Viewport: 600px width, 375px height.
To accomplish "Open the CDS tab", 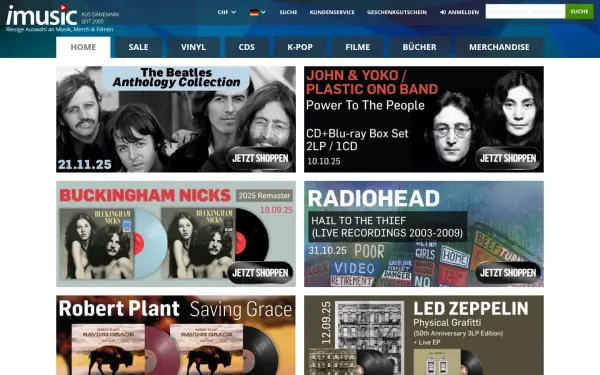I will point(246,47).
